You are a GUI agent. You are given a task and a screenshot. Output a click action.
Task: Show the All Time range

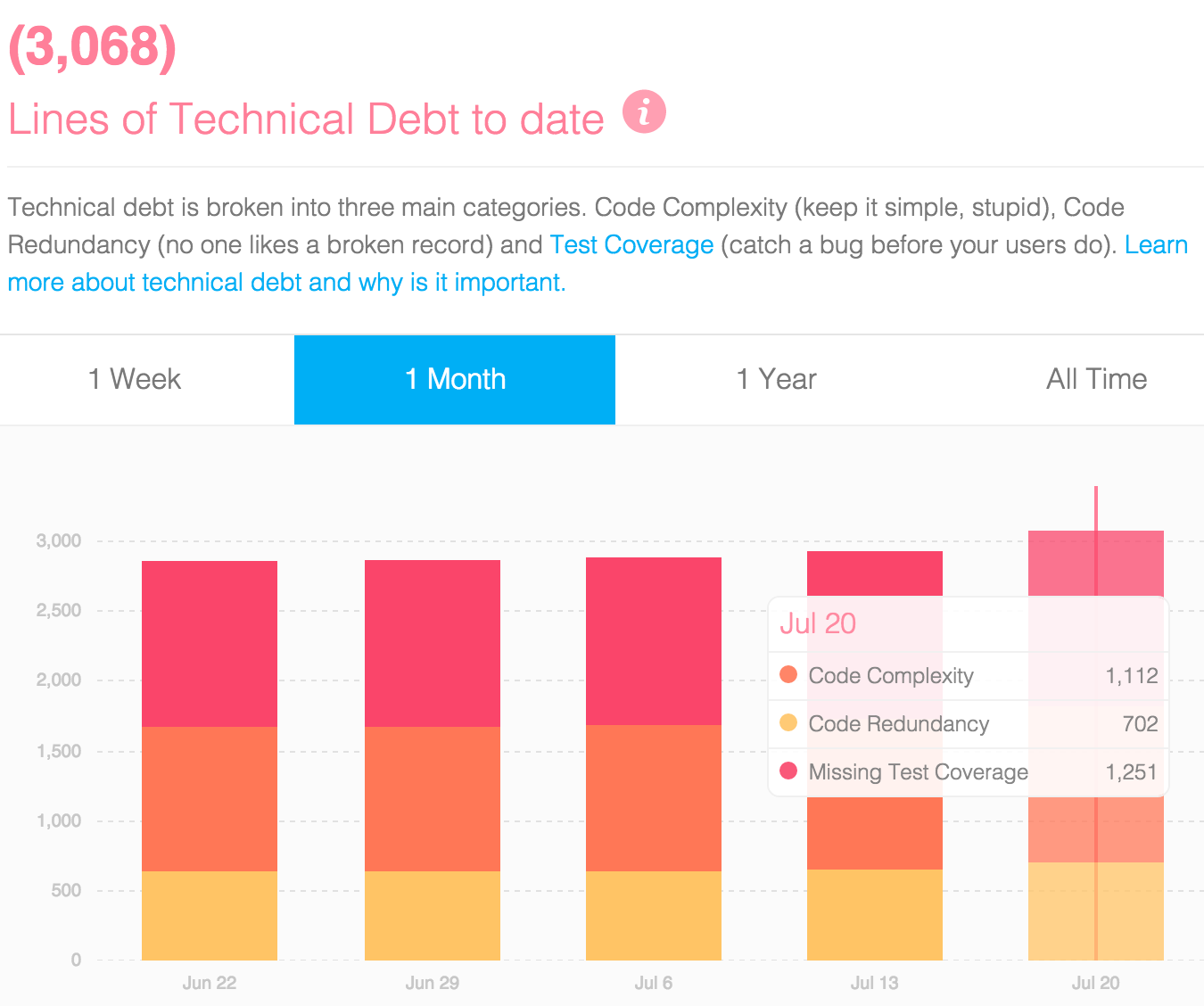tap(1096, 379)
